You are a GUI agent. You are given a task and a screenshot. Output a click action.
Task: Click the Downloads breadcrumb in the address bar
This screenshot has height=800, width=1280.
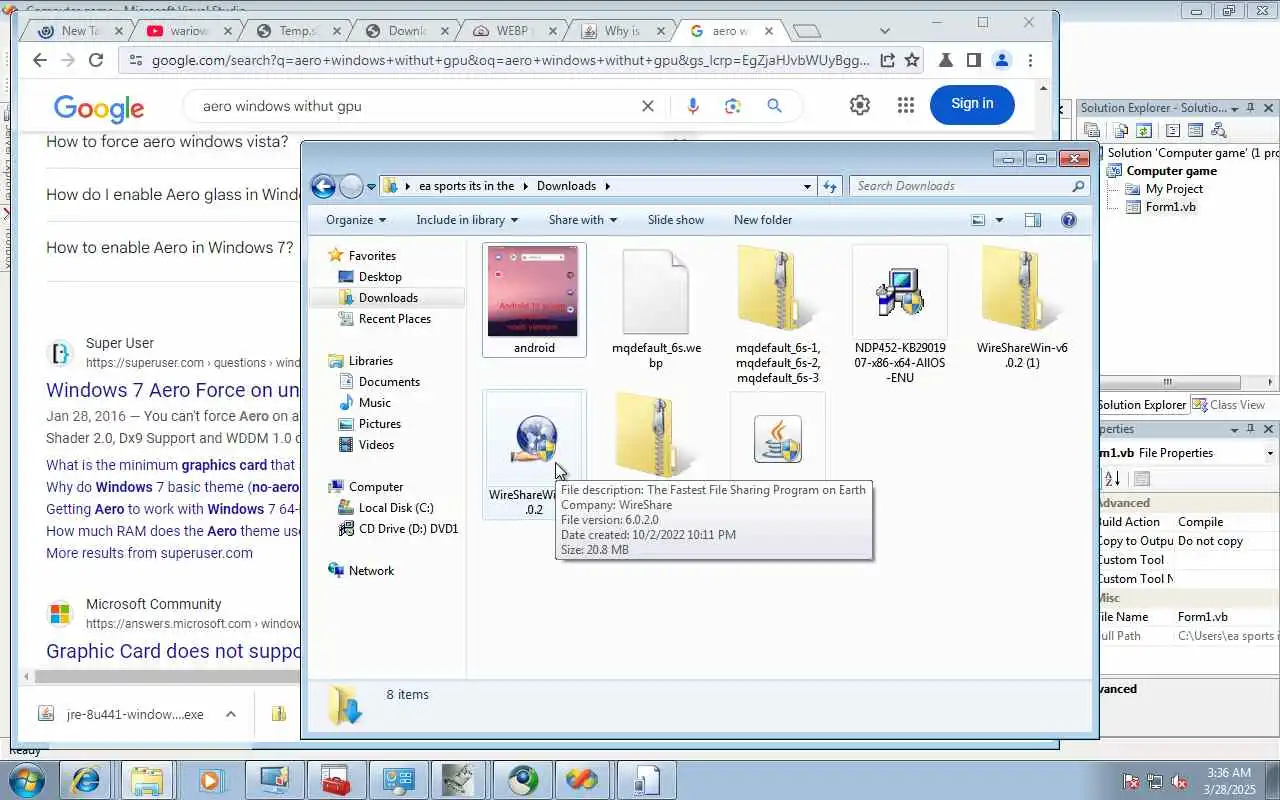coord(566,186)
